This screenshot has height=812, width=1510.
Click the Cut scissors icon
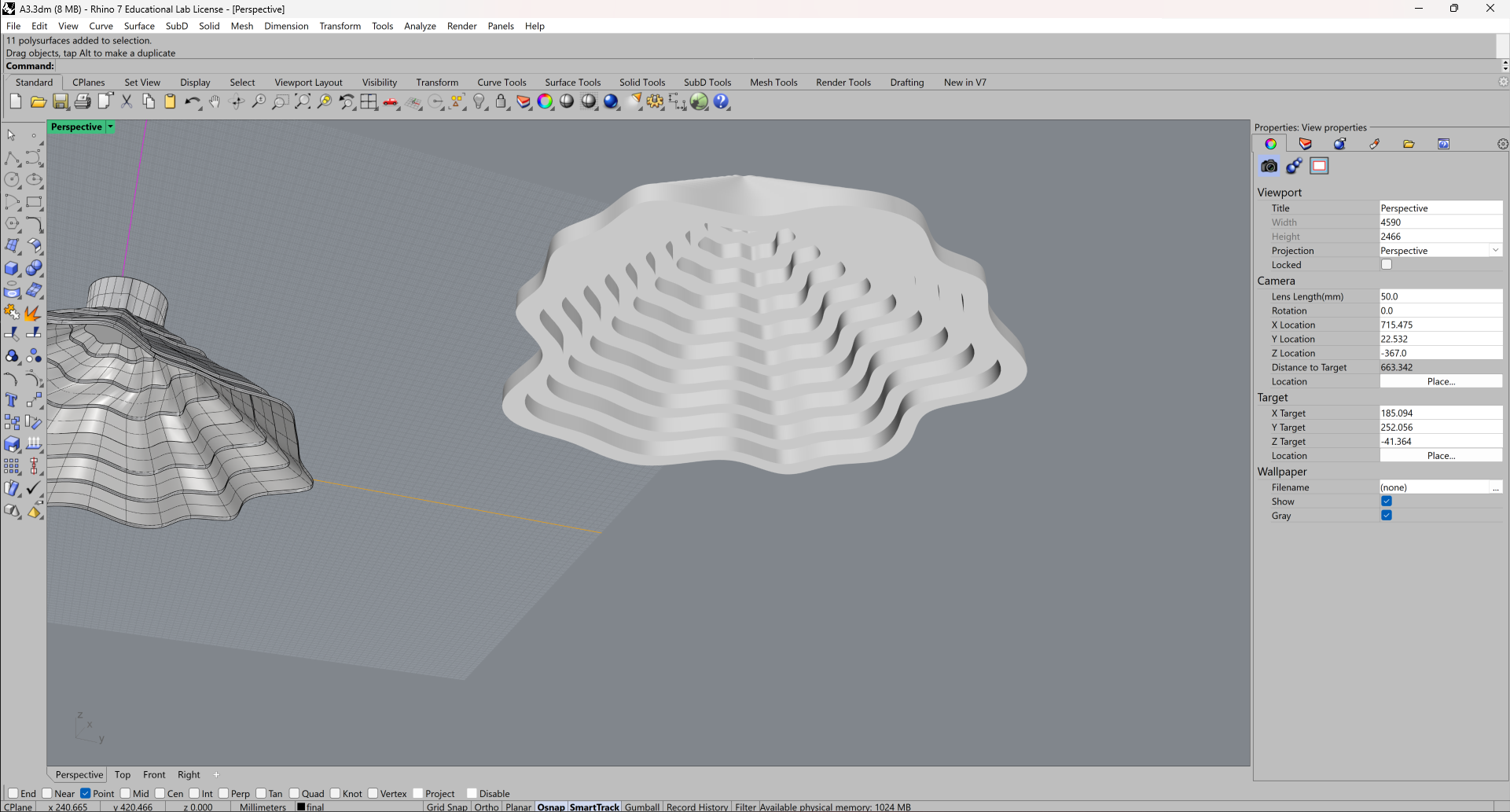pos(127,101)
